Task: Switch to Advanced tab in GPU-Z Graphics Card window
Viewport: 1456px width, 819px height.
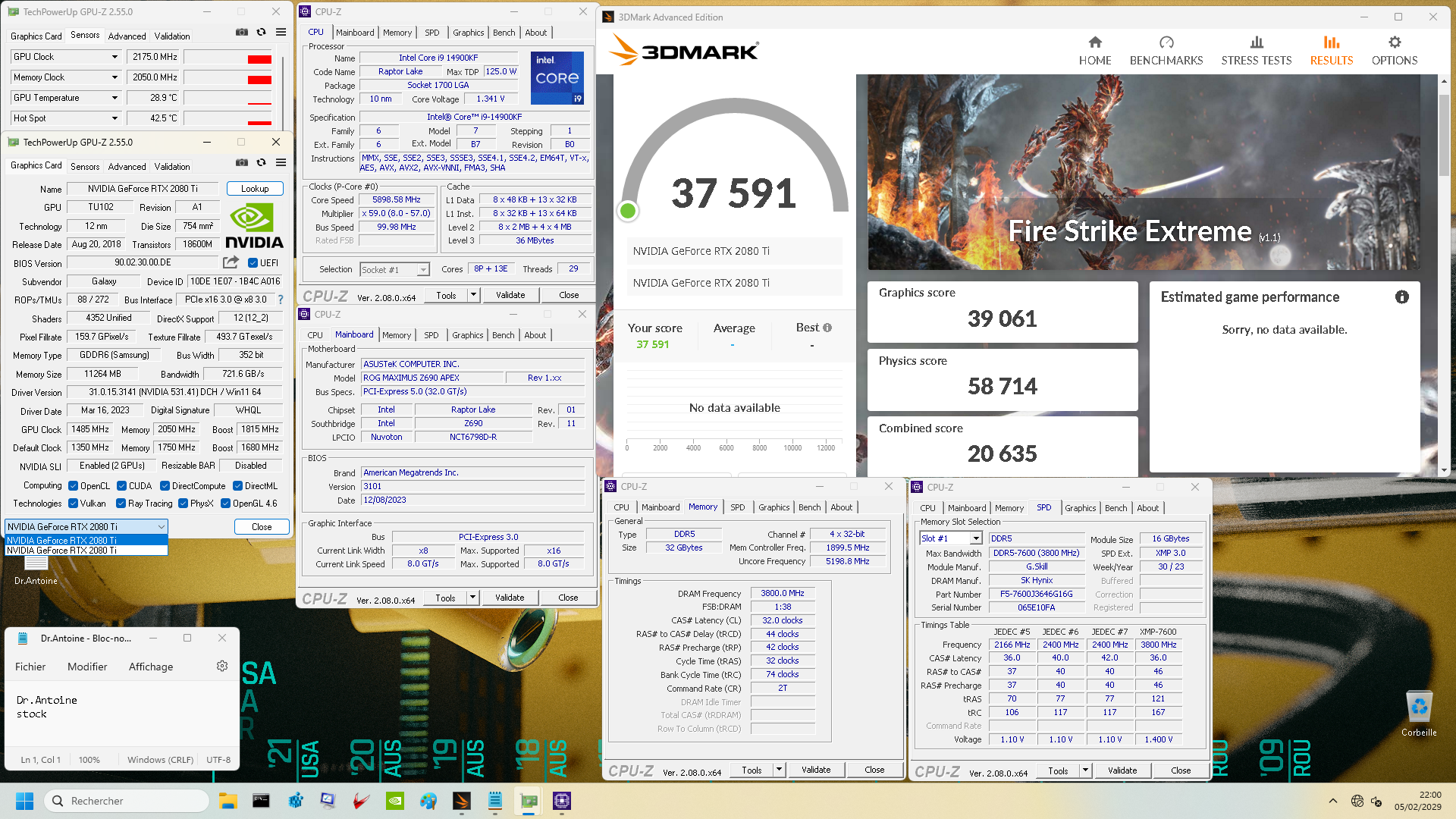Action: click(127, 167)
